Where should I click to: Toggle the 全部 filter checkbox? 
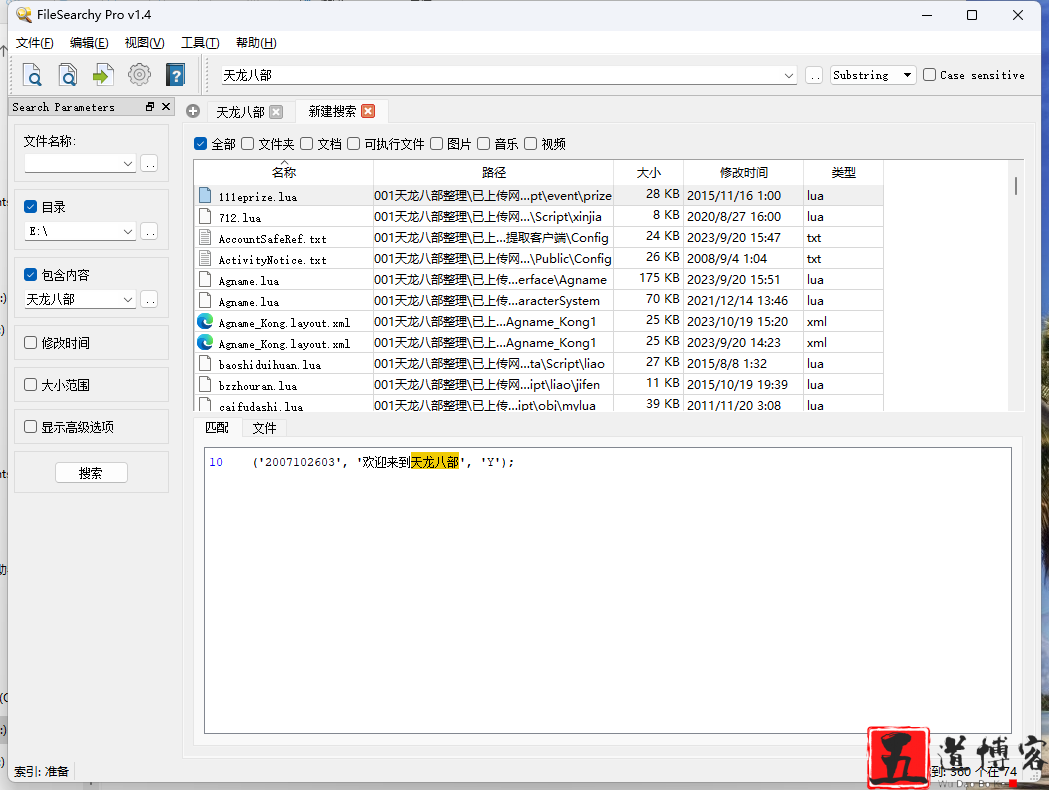(200, 143)
